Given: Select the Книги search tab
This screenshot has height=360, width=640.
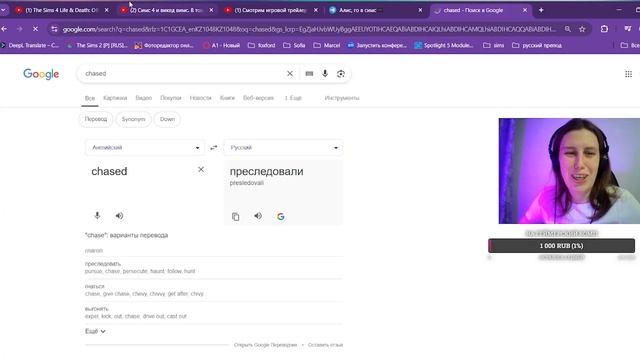Looking at the screenshot, I should (227, 98).
